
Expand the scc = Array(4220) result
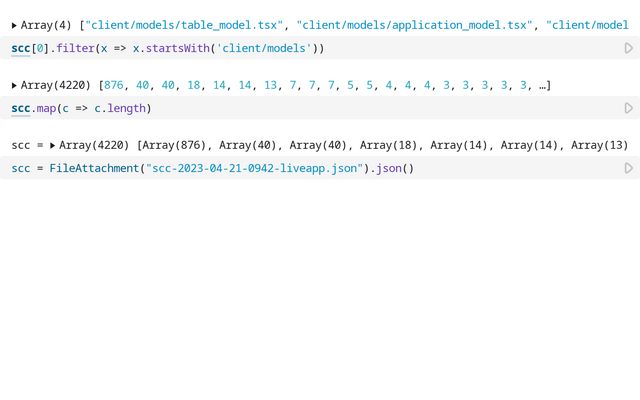coord(52,145)
